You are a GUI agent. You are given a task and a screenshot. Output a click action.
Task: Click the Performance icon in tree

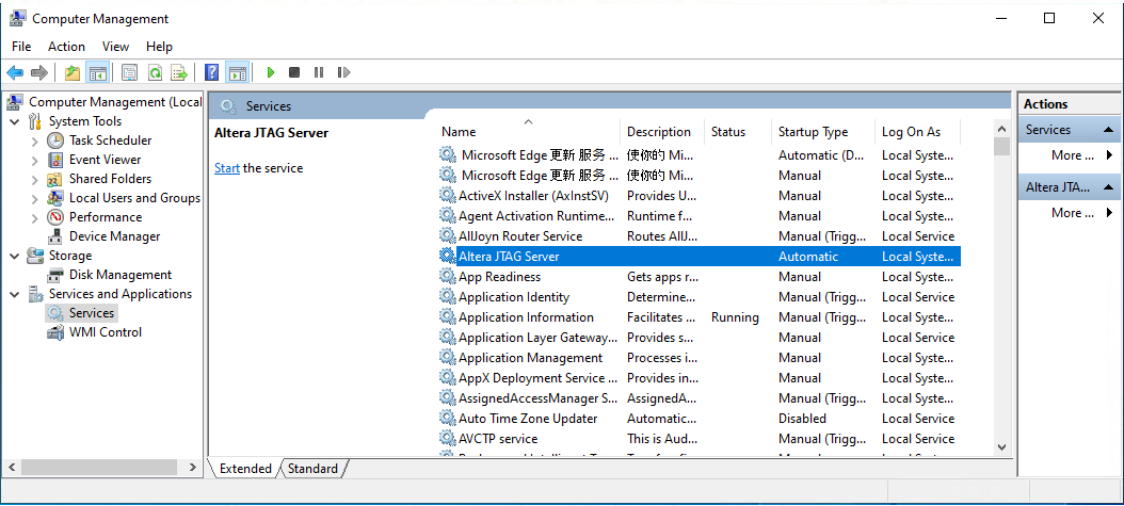point(55,217)
